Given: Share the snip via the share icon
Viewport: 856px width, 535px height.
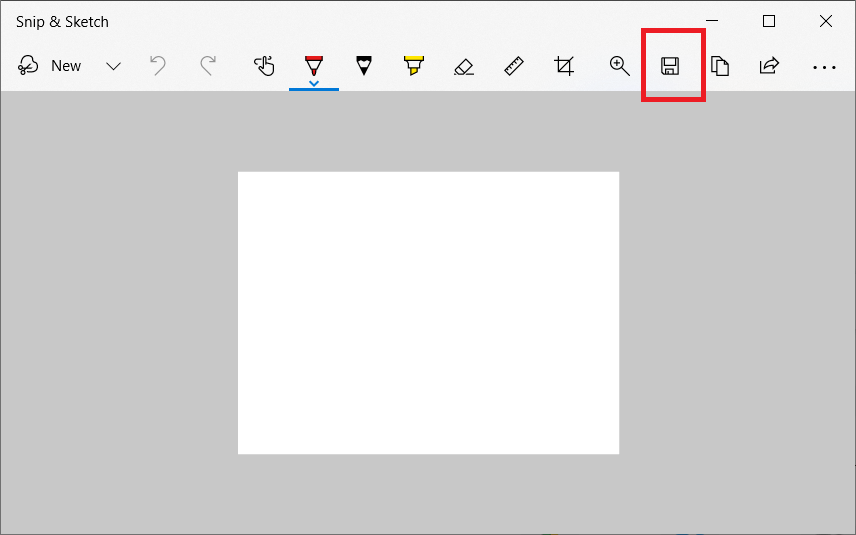Looking at the screenshot, I should pos(769,66).
